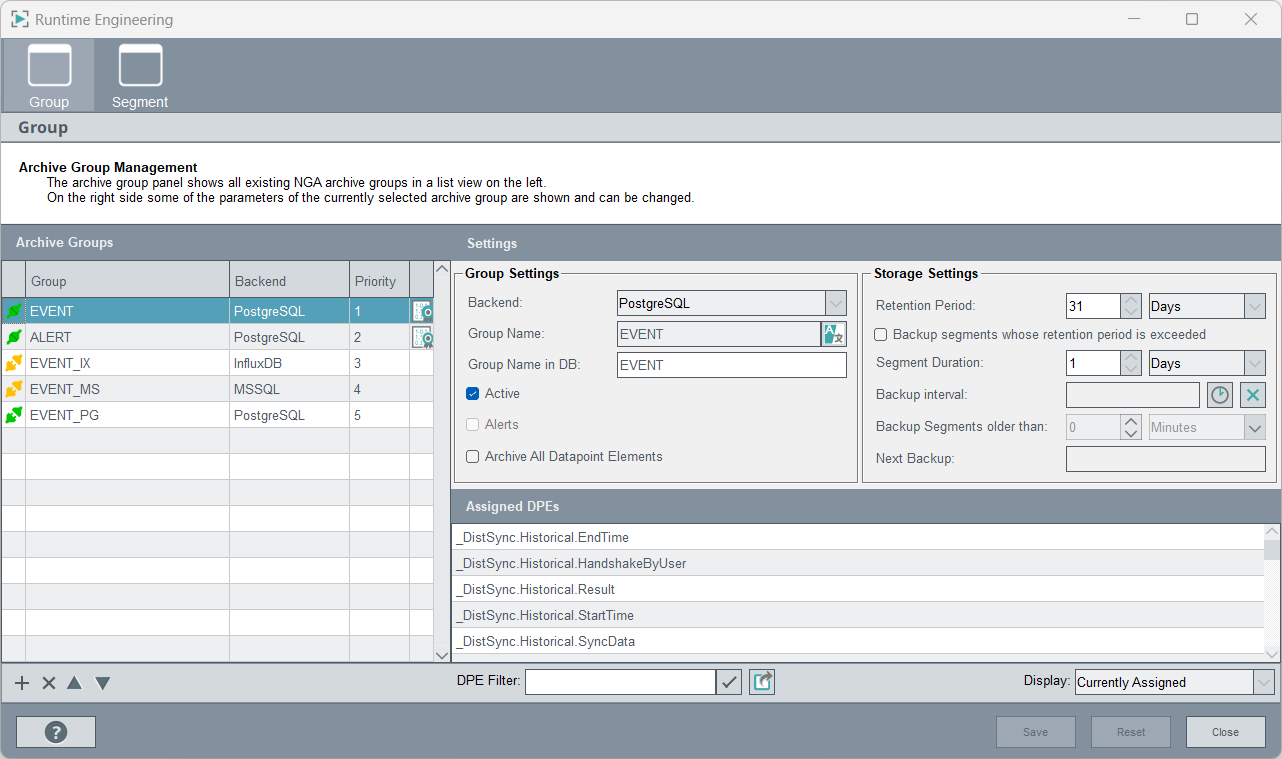Clear the Backup interval with X icon
The image size is (1282, 759).
tap(1253, 395)
